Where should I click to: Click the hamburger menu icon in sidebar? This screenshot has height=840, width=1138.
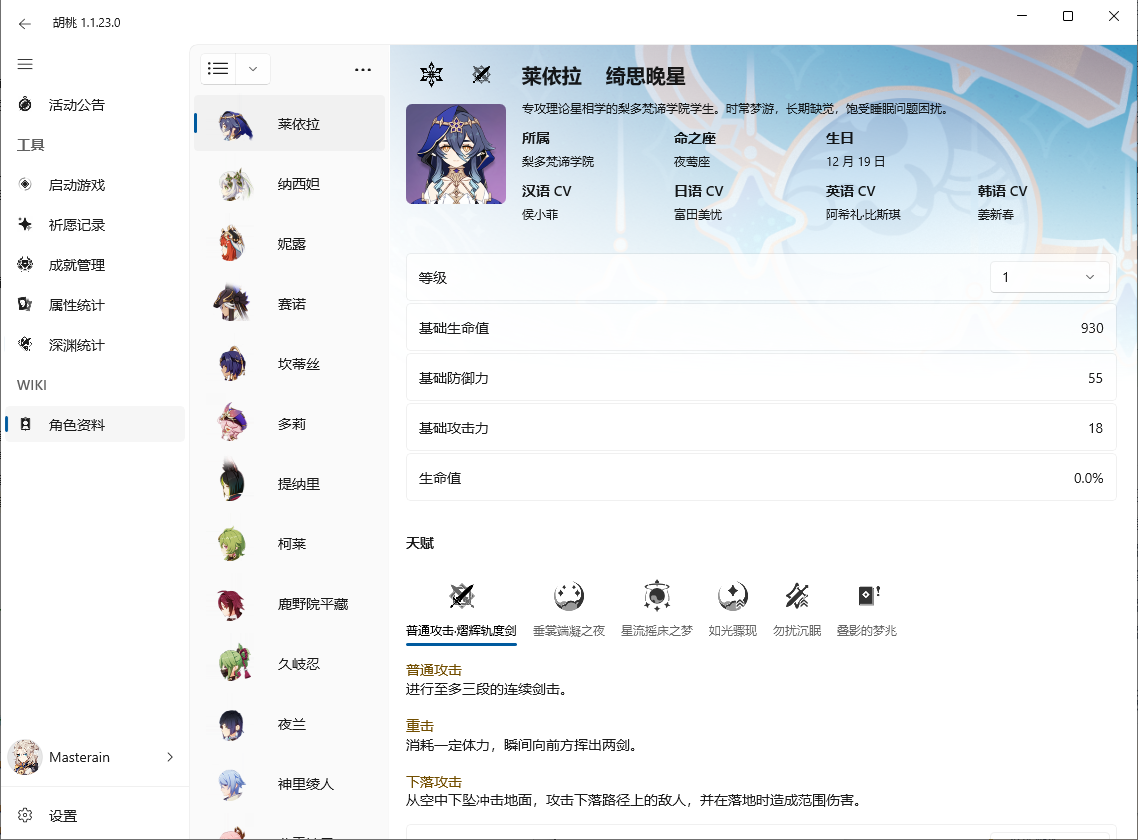[25, 64]
